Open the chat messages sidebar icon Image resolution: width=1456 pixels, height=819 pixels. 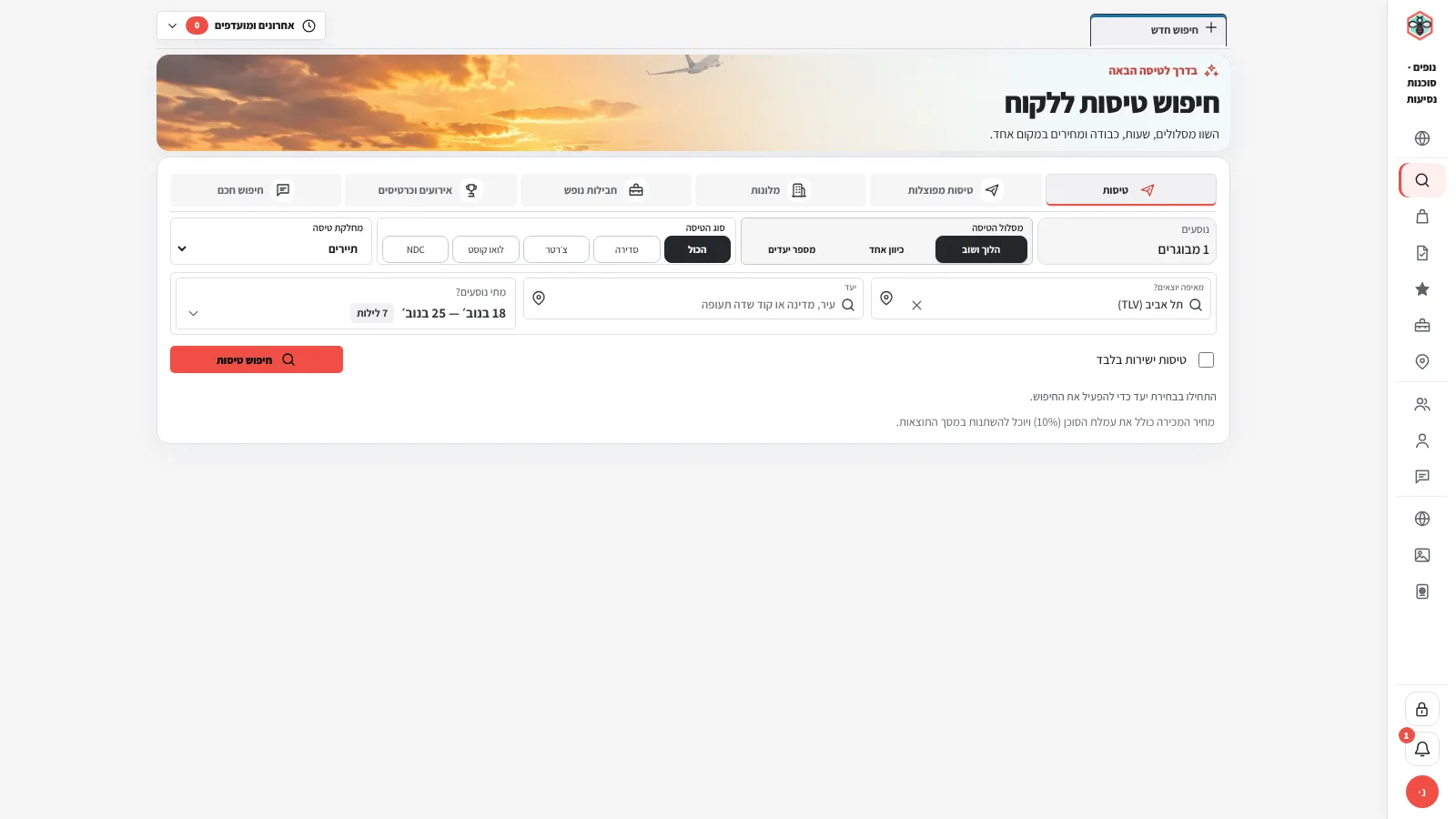point(1422,476)
